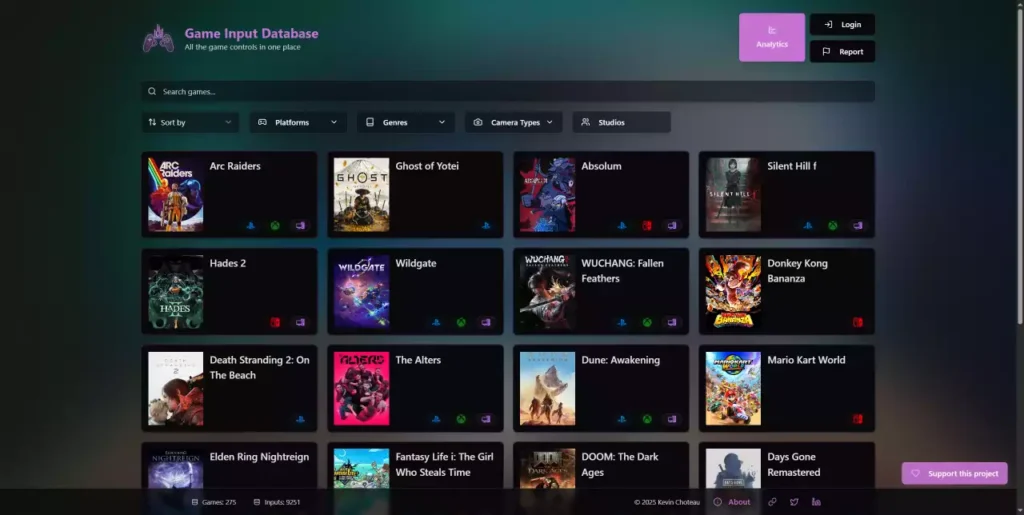Open Days Gone Remastered title
This screenshot has height=515, width=1024.
pos(793,465)
